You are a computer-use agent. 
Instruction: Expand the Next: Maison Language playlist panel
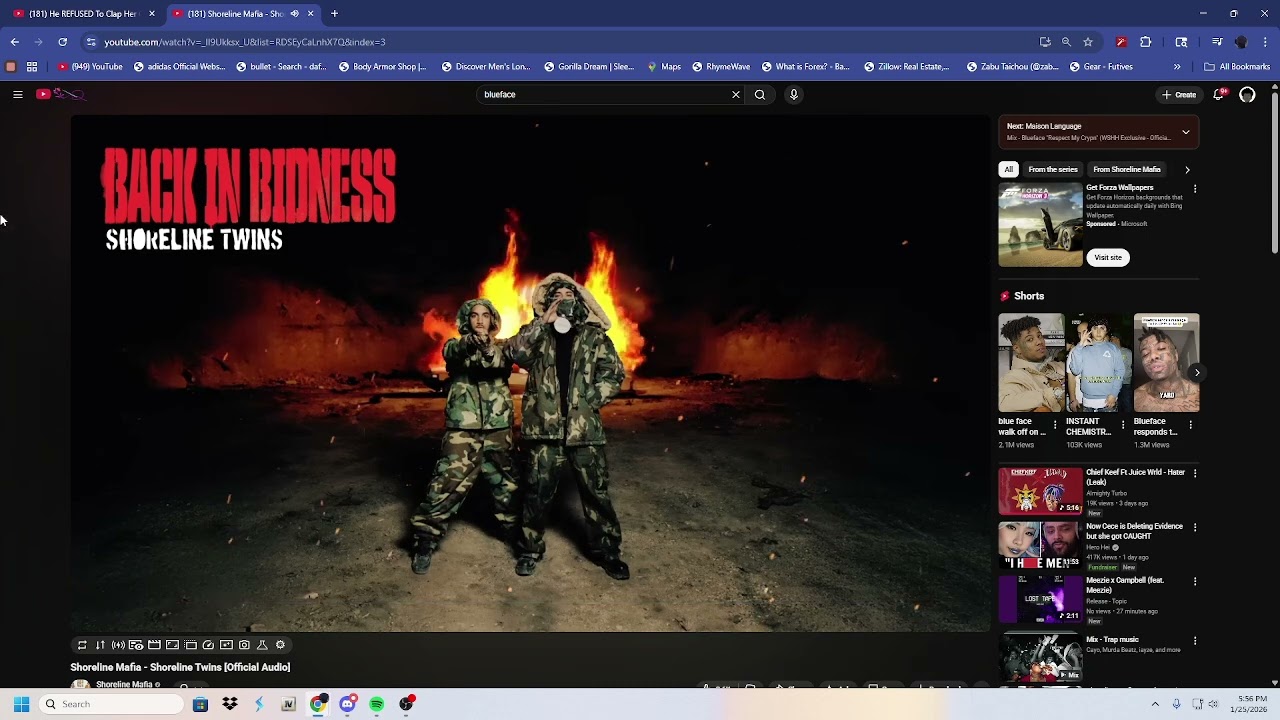coord(1186,132)
